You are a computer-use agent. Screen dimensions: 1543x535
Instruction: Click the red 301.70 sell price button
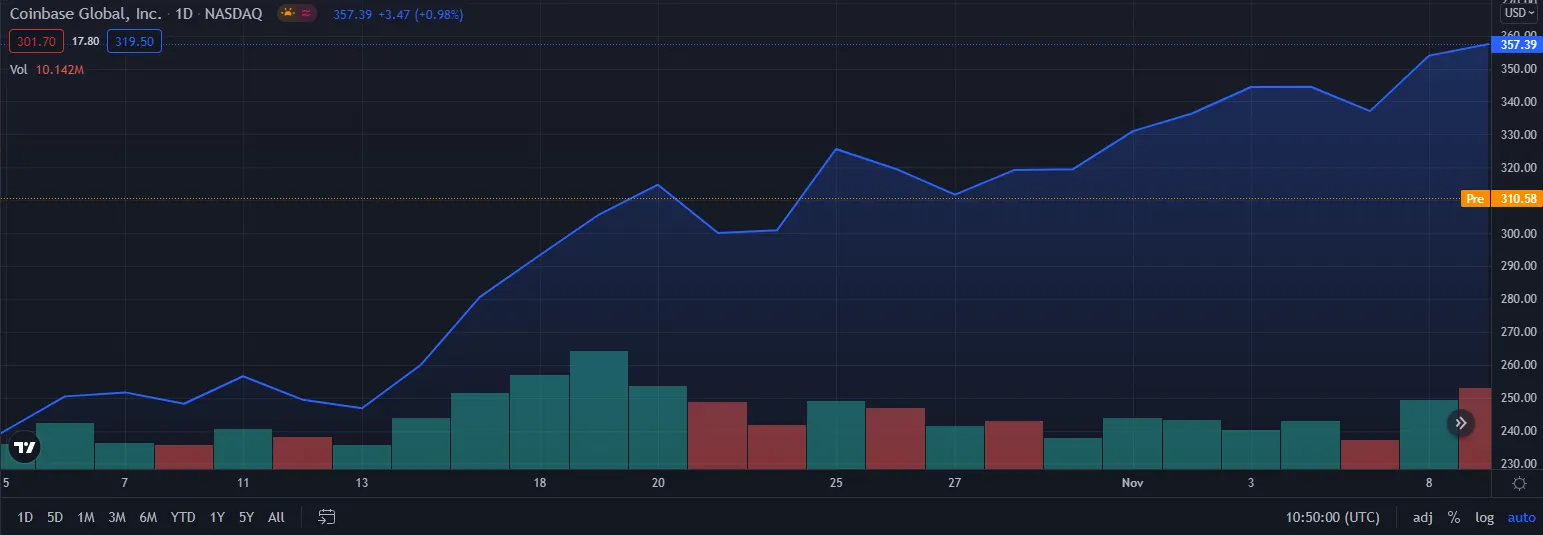coord(37,41)
